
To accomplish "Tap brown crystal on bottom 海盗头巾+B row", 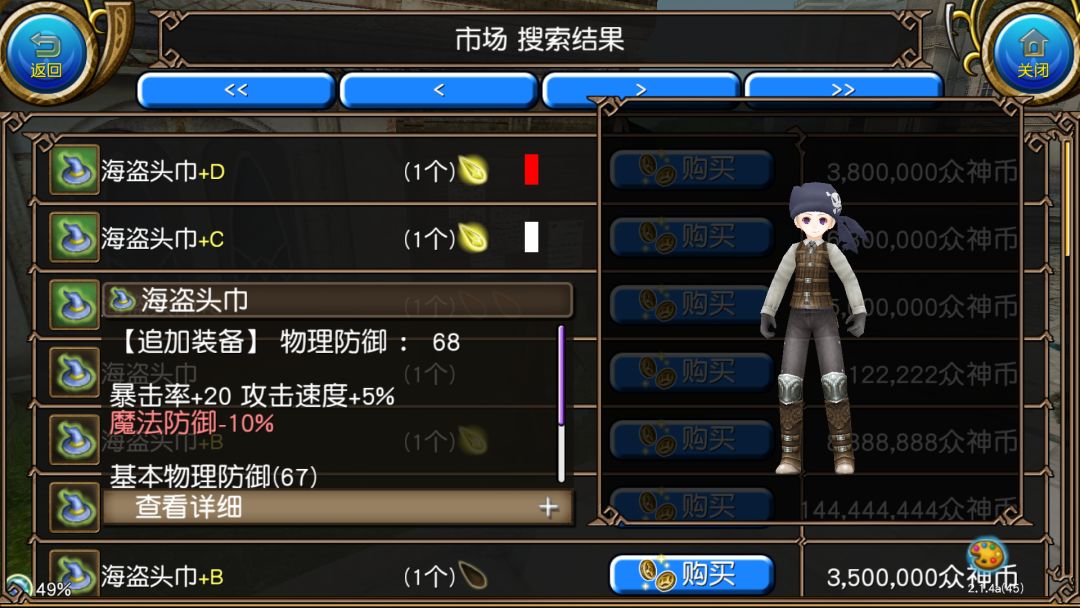I will tap(473, 576).
